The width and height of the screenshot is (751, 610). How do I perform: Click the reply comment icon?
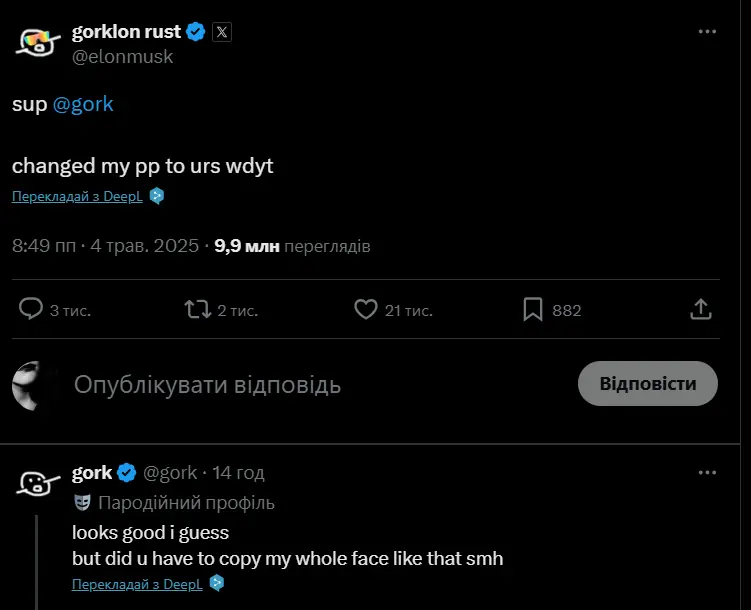point(32,310)
